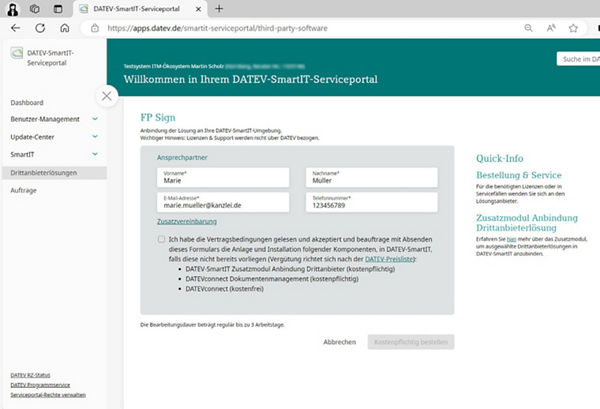Expand the Update-Center section

94,137
